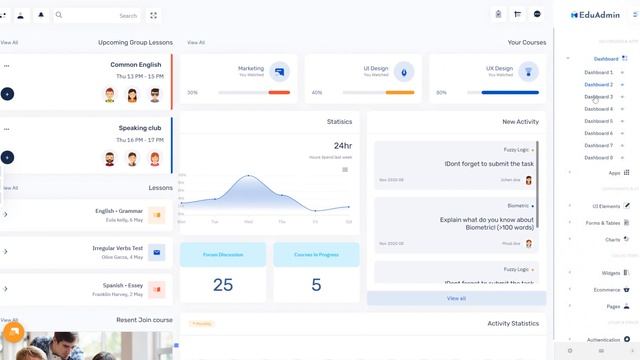The width and height of the screenshot is (640, 360).
Task: Click the add button on Speaking club card
Action: click(x=7, y=157)
